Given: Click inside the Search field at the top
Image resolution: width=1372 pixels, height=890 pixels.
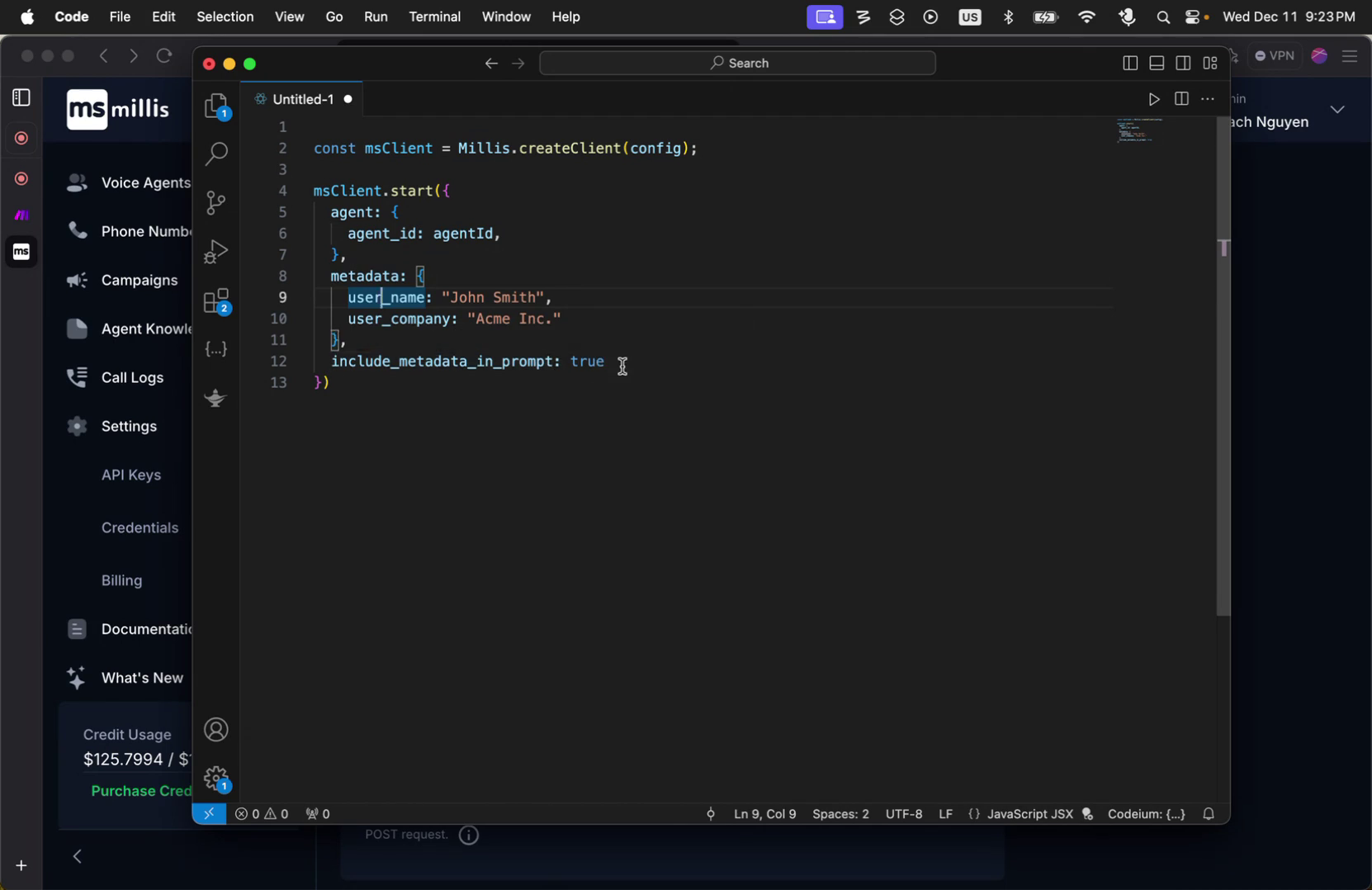Looking at the screenshot, I should (x=737, y=62).
